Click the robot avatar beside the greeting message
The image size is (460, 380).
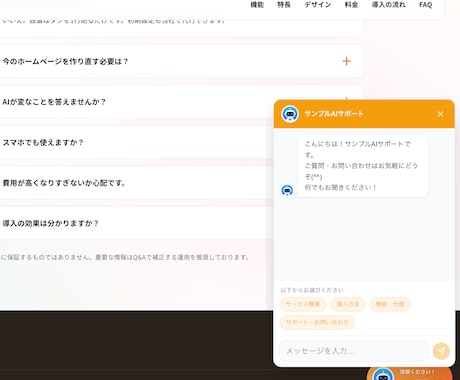[x=287, y=190]
